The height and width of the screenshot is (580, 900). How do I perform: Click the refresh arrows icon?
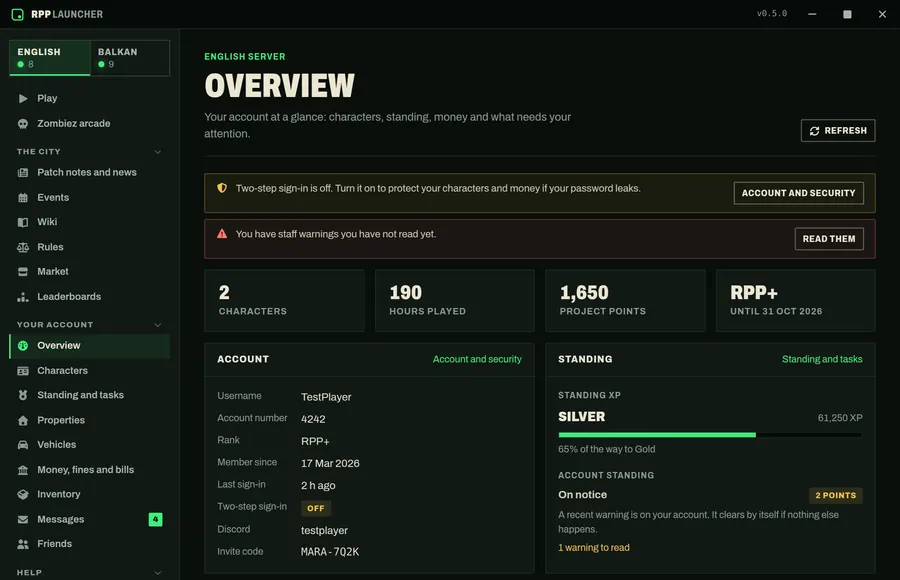point(814,131)
